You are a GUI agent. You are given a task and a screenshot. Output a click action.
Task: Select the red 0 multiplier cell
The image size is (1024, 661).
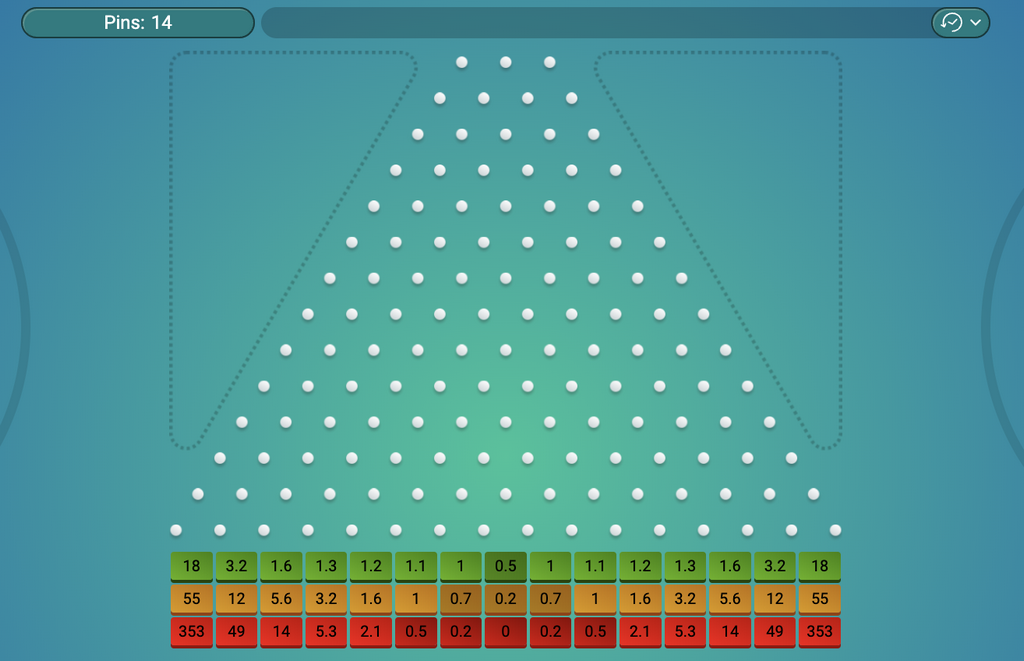tap(505, 632)
